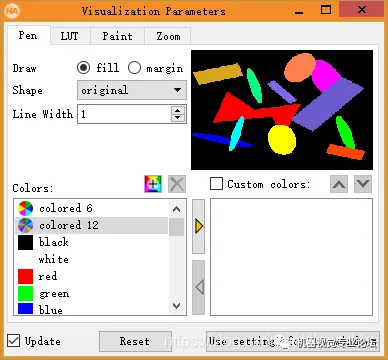This screenshot has width=388, height=360.
Task: Click the yellow right arrow to add color
Action: (199, 227)
